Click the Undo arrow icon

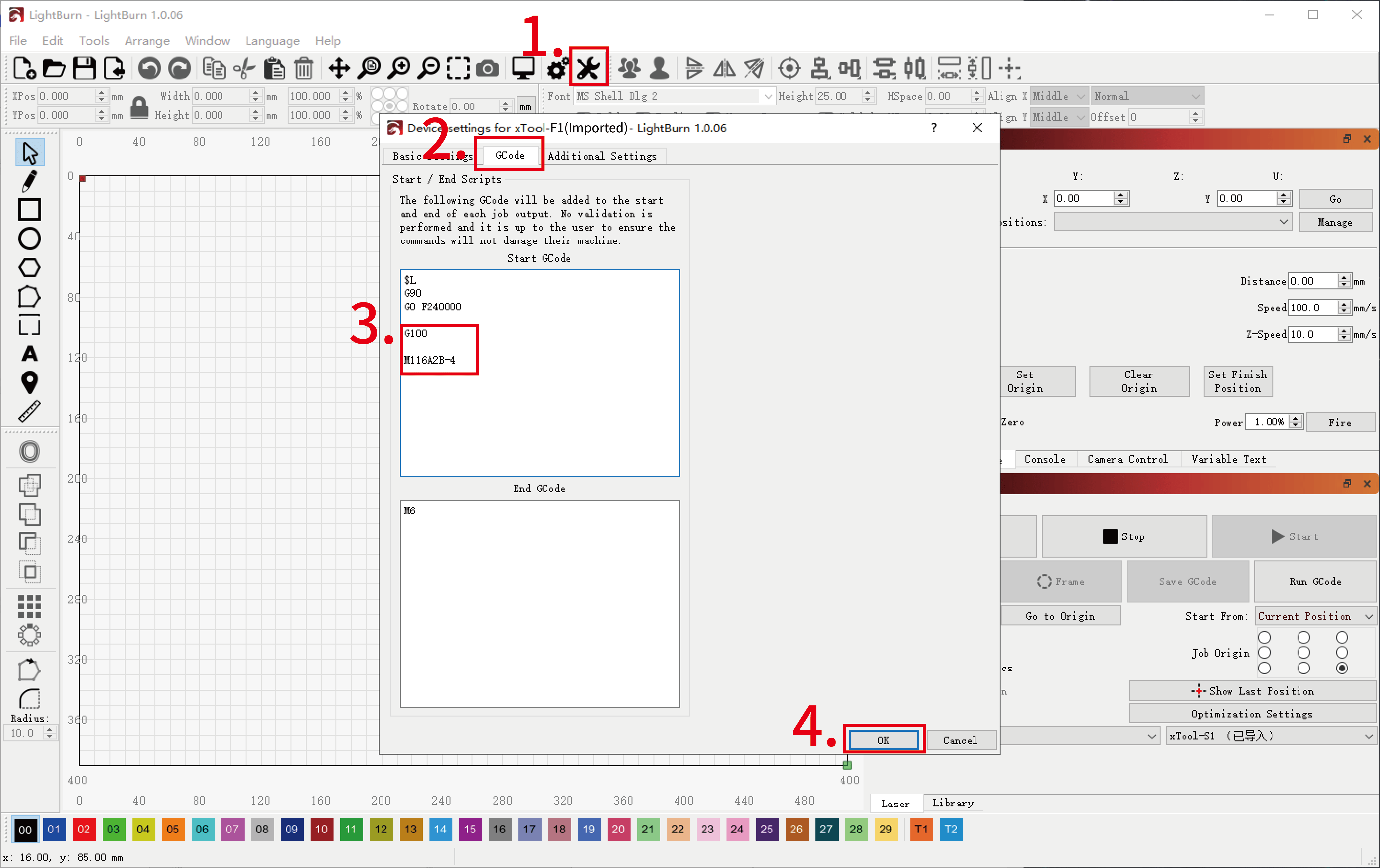pyautogui.click(x=149, y=68)
